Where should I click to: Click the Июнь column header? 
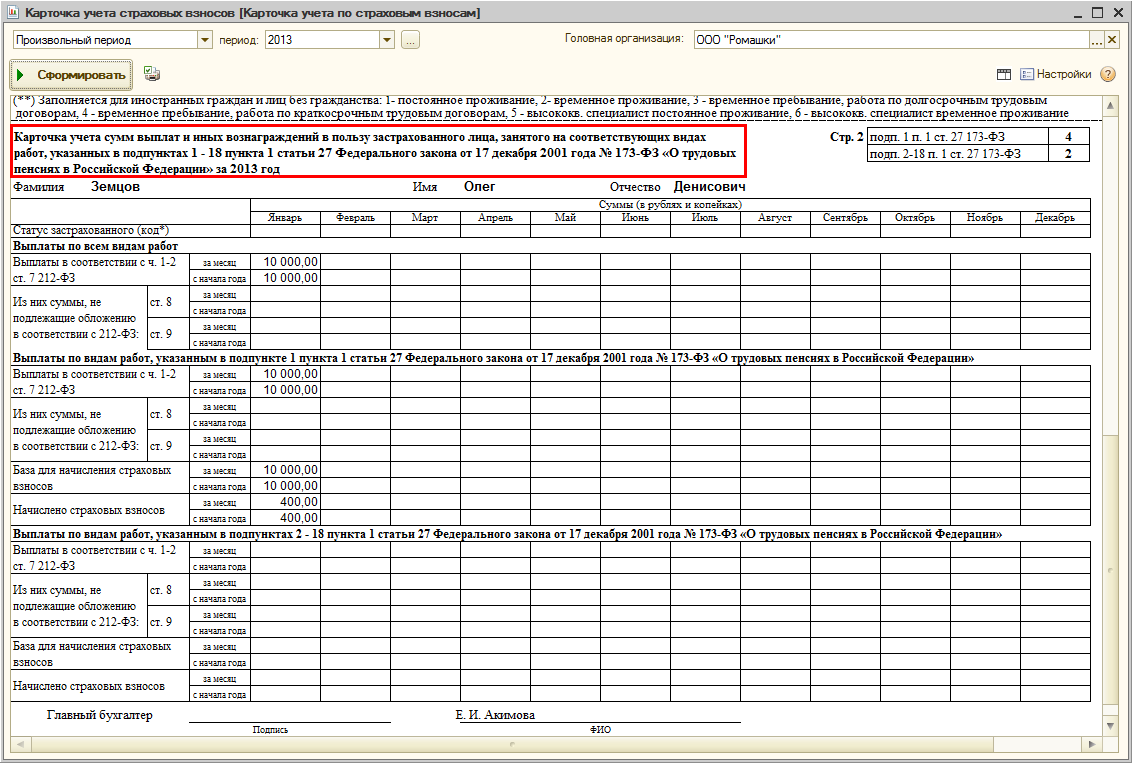(635, 218)
